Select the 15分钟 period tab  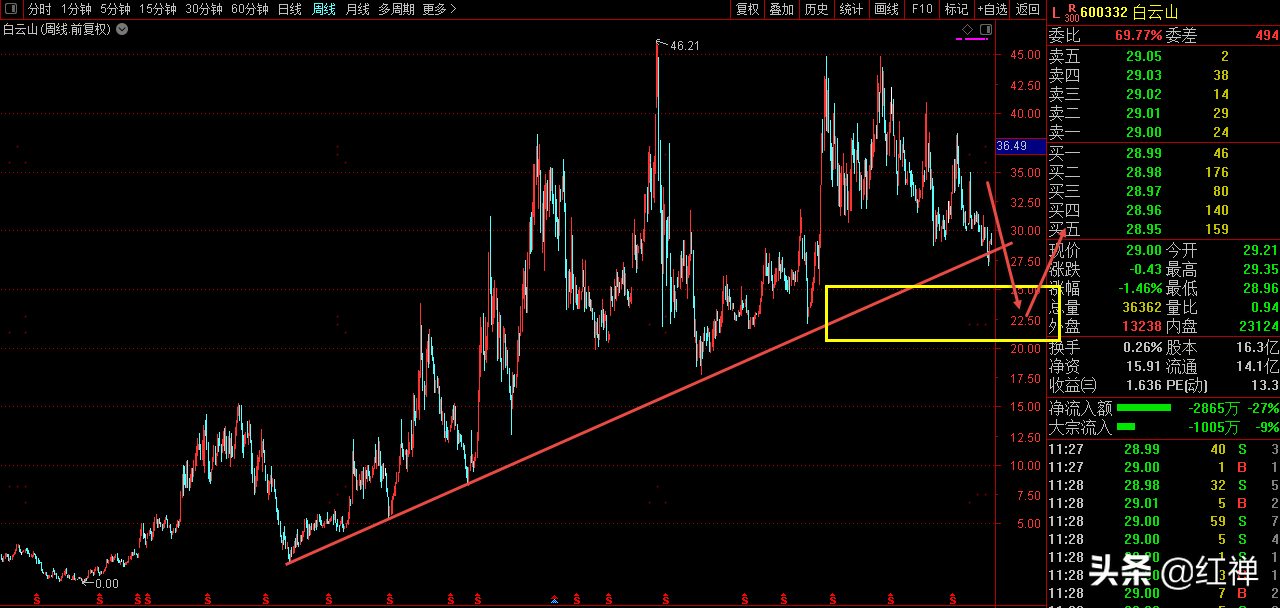click(158, 9)
